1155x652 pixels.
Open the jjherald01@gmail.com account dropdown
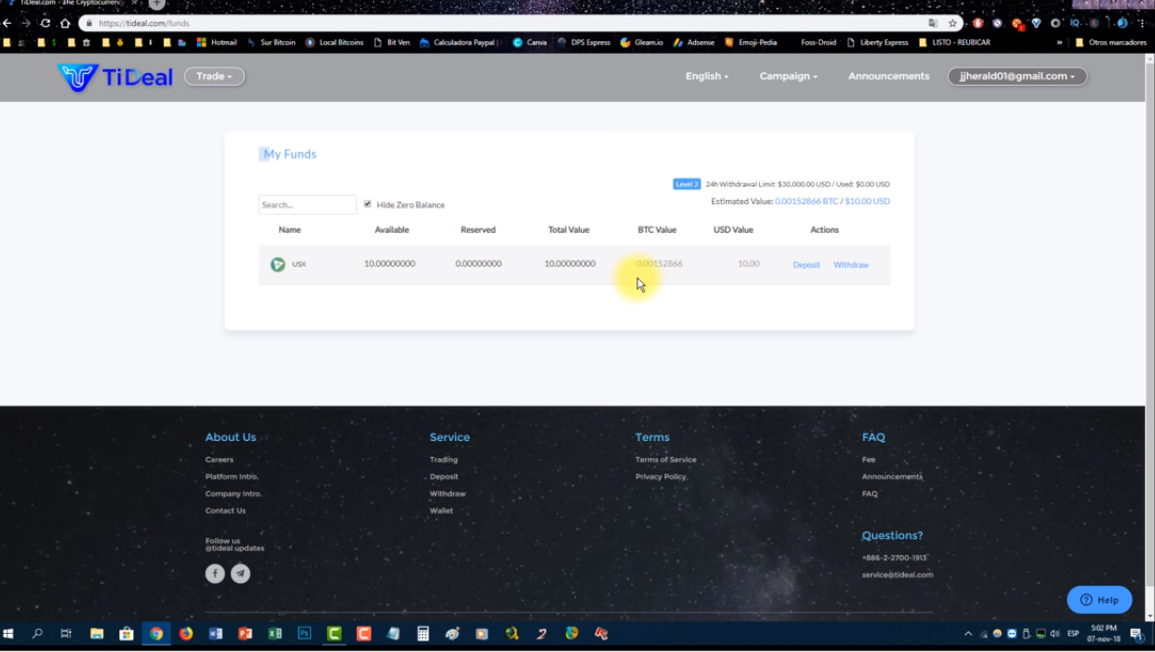1017,76
